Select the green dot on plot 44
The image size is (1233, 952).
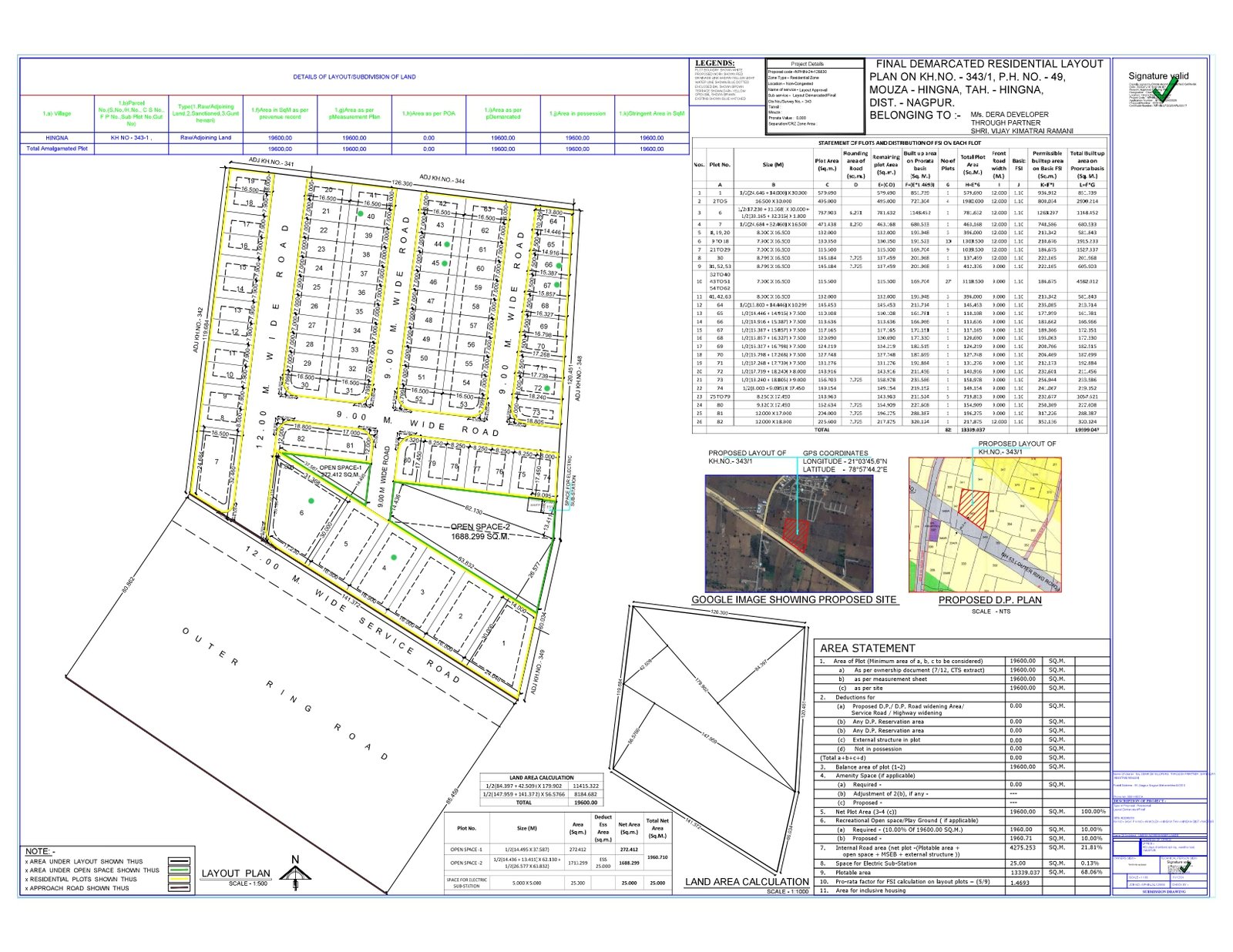tap(446, 243)
